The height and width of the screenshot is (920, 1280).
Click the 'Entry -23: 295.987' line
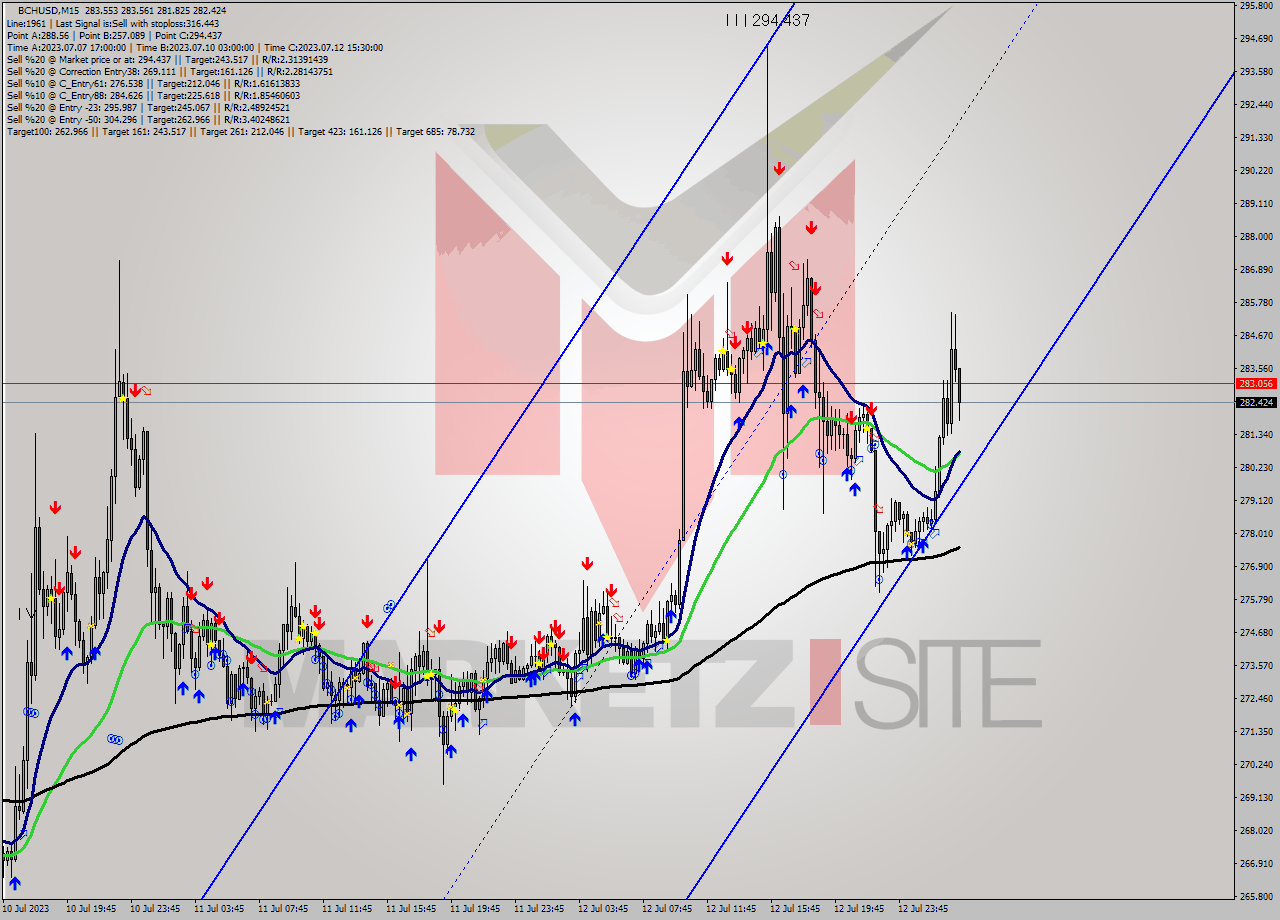[x=150, y=107]
